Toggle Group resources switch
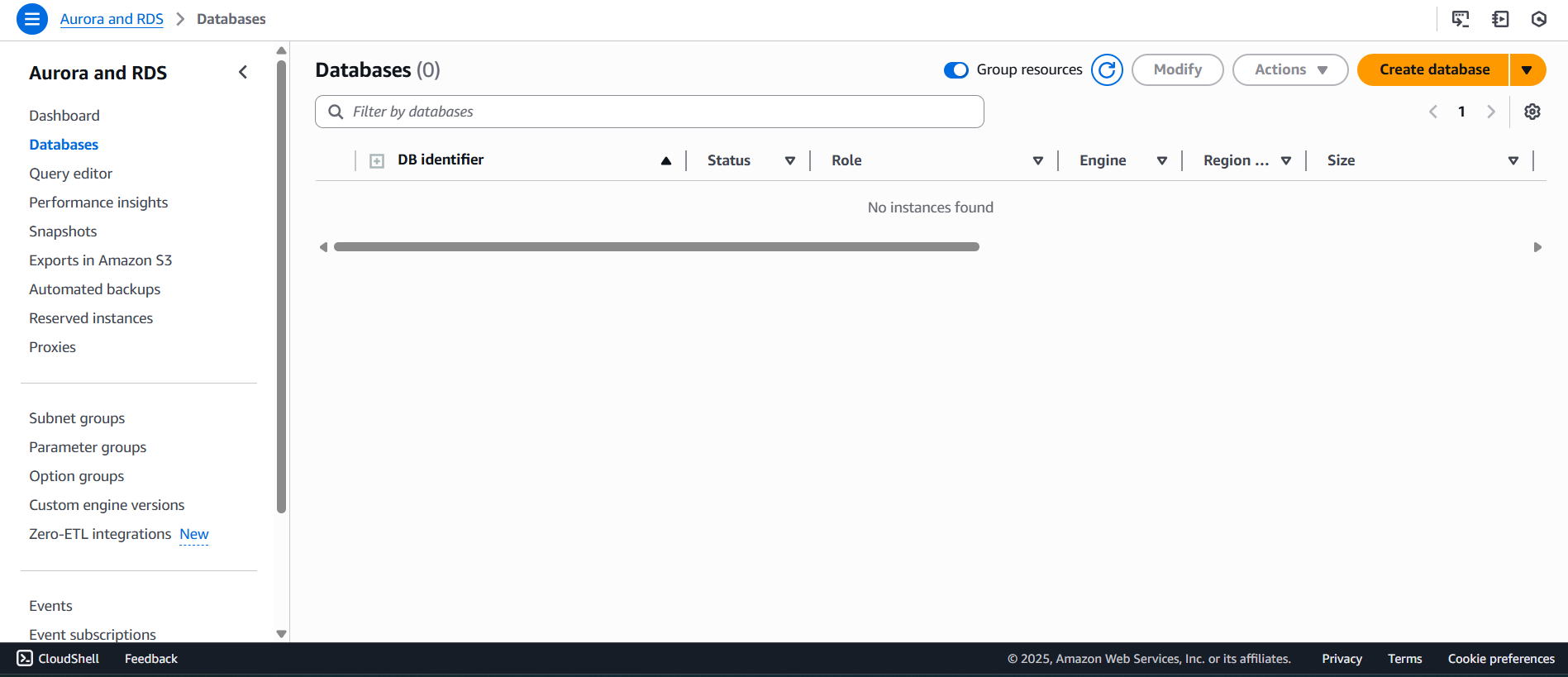Image resolution: width=1568 pixels, height=677 pixels. point(956,70)
